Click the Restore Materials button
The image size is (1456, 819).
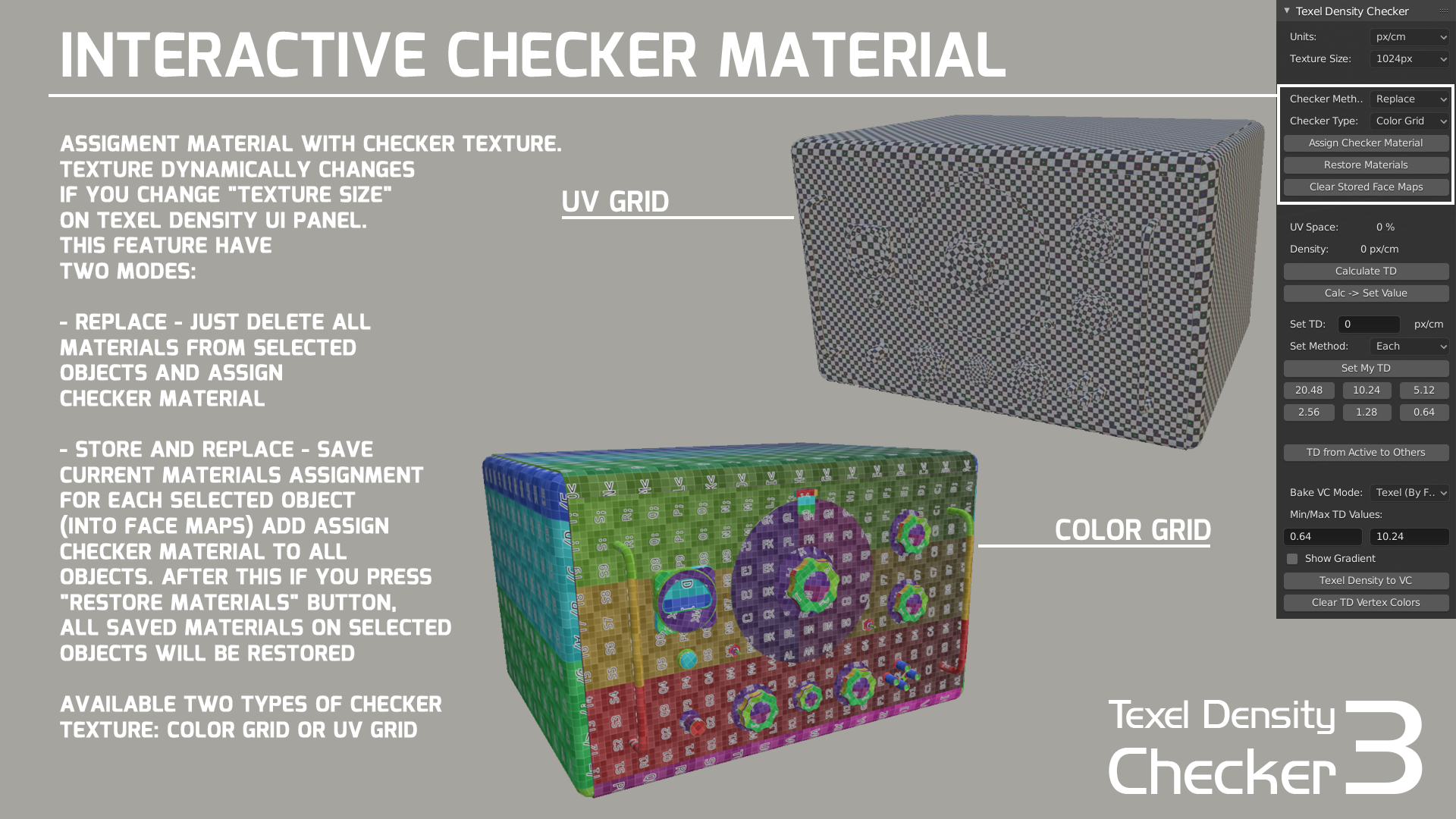point(1365,164)
